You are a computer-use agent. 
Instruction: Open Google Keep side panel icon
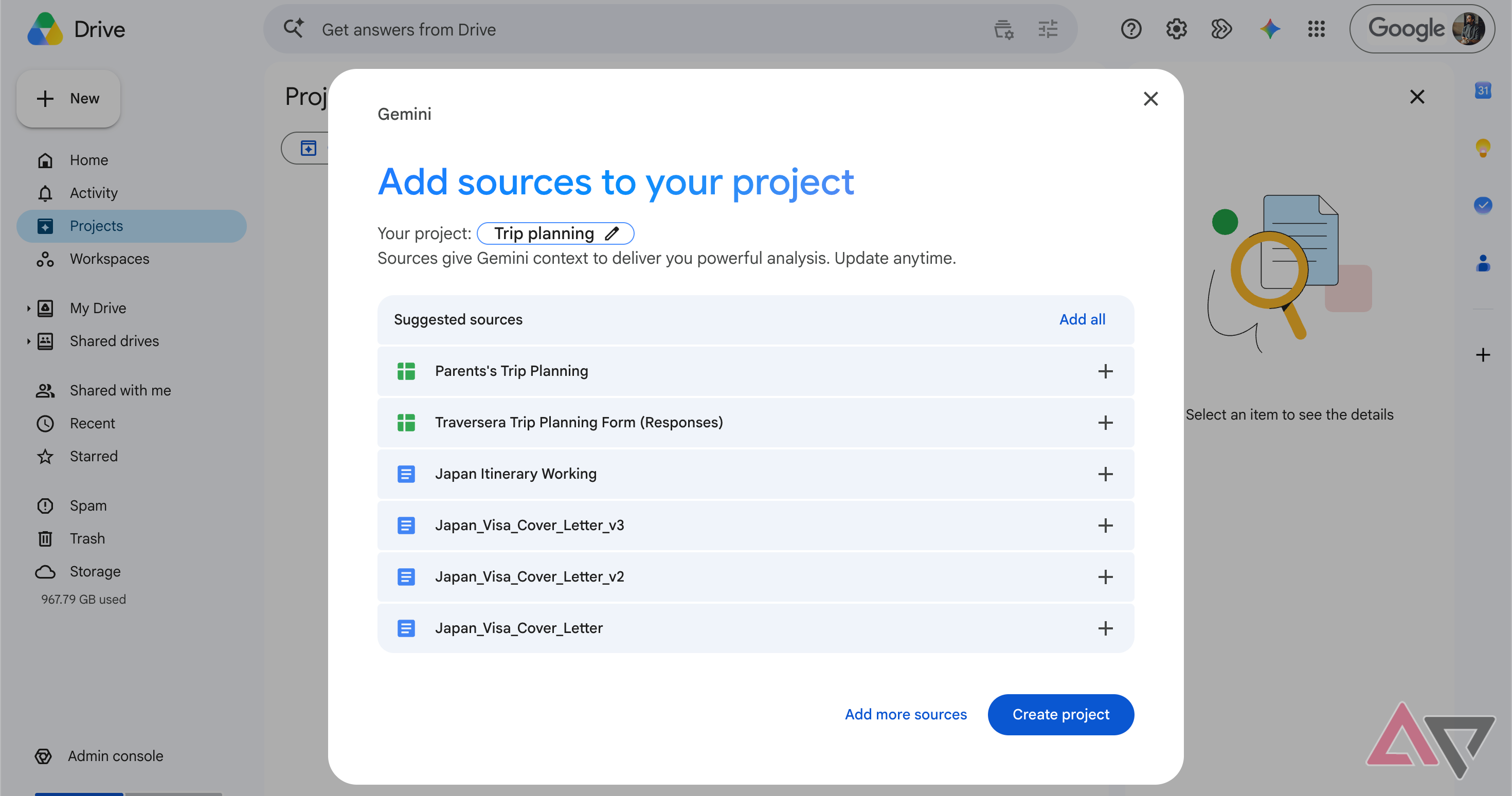pyautogui.click(x=1483, y=148)
